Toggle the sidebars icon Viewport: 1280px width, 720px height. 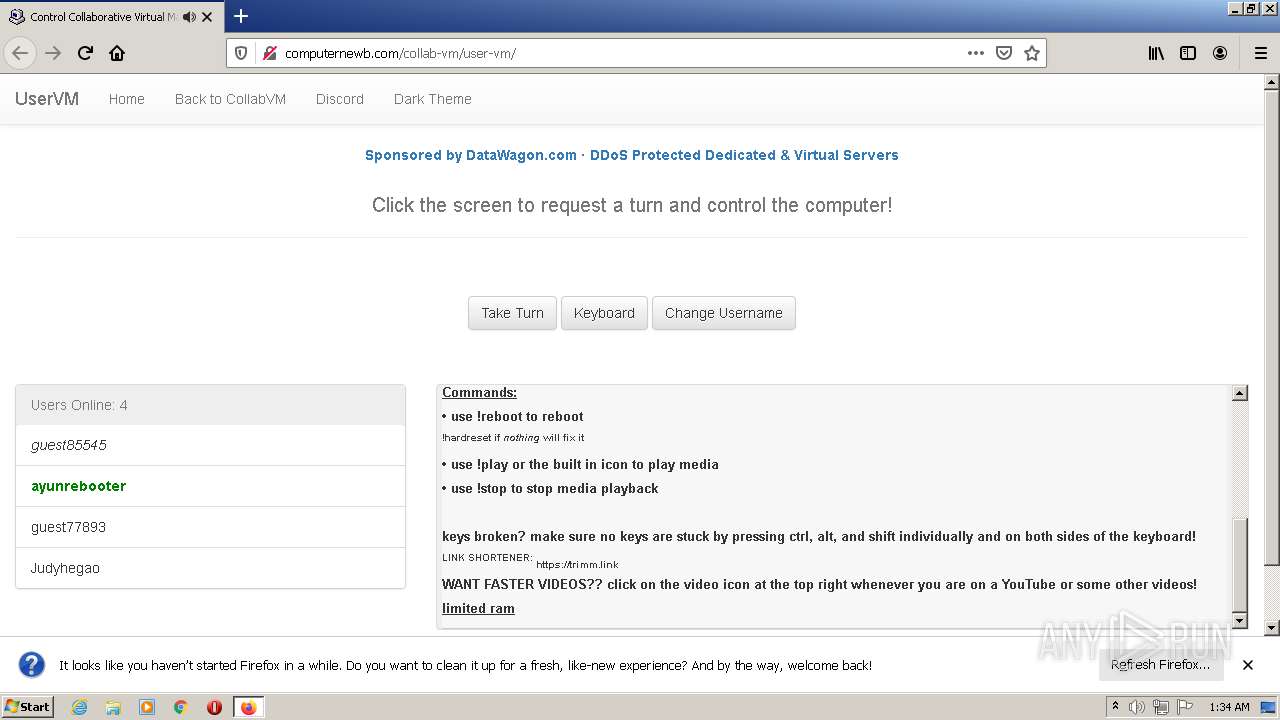pos(1188,53)
